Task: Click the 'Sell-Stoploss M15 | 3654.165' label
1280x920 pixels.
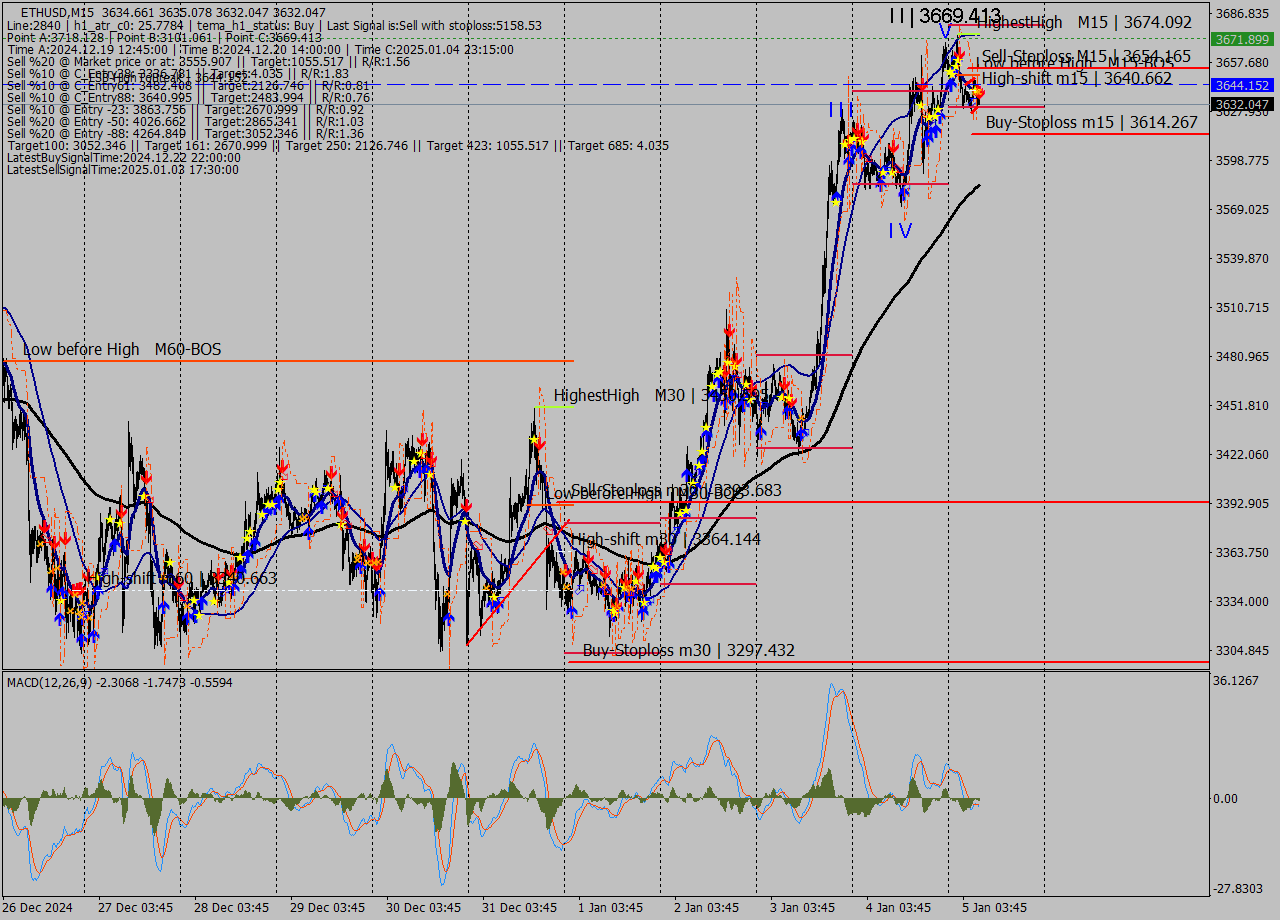Action: (x=1086, y=56)
